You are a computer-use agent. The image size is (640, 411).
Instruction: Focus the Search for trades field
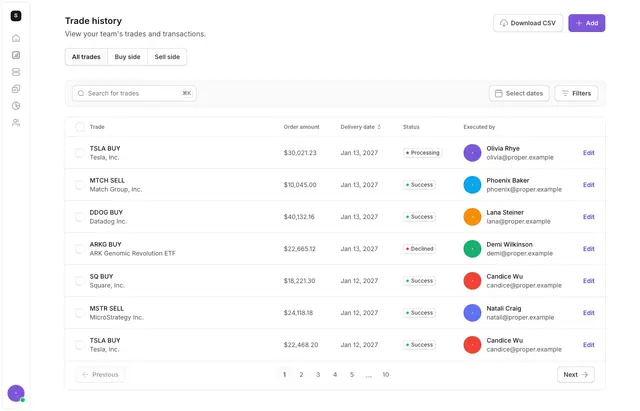134,93
